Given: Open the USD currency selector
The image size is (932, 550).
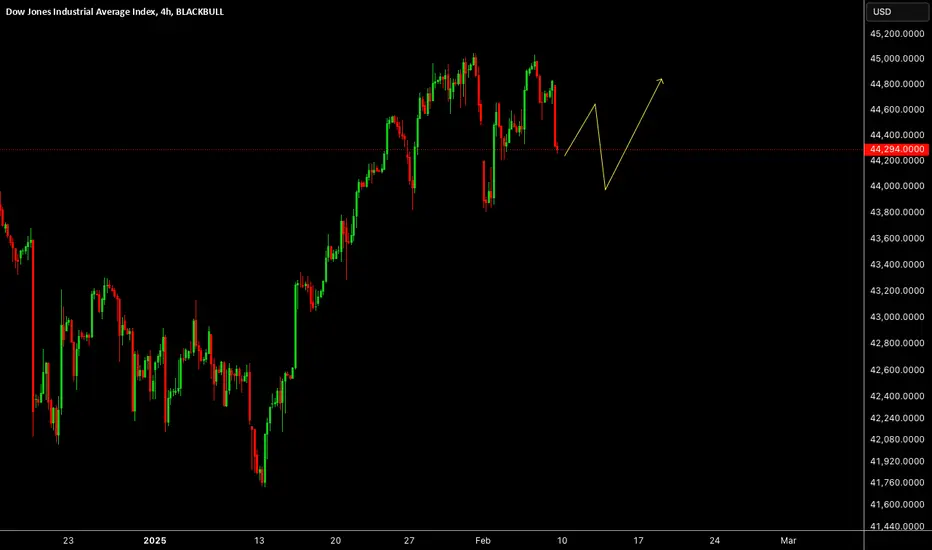Looking at the screenshot, I should point(897,12).
